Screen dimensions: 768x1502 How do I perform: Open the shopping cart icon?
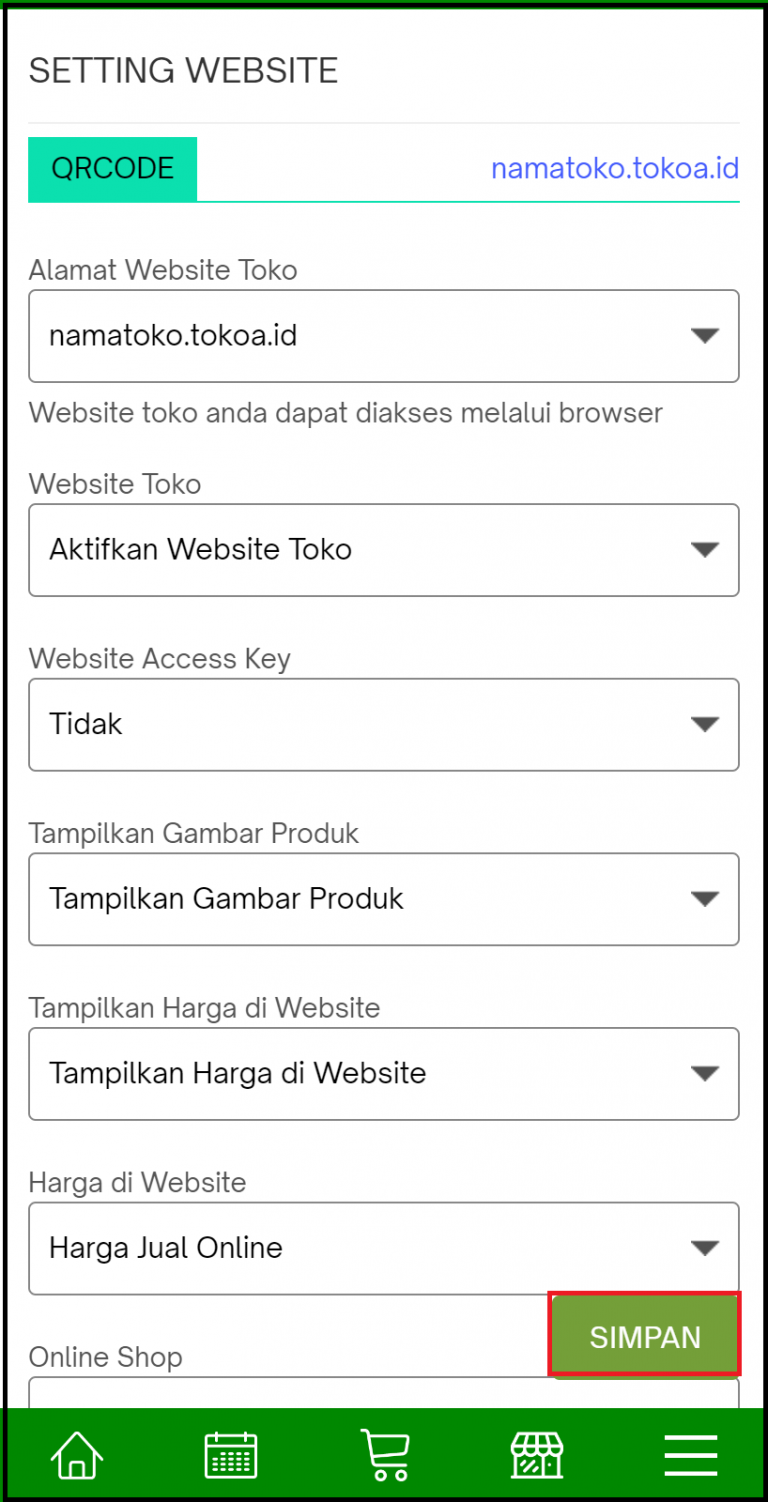point(384,1455)
